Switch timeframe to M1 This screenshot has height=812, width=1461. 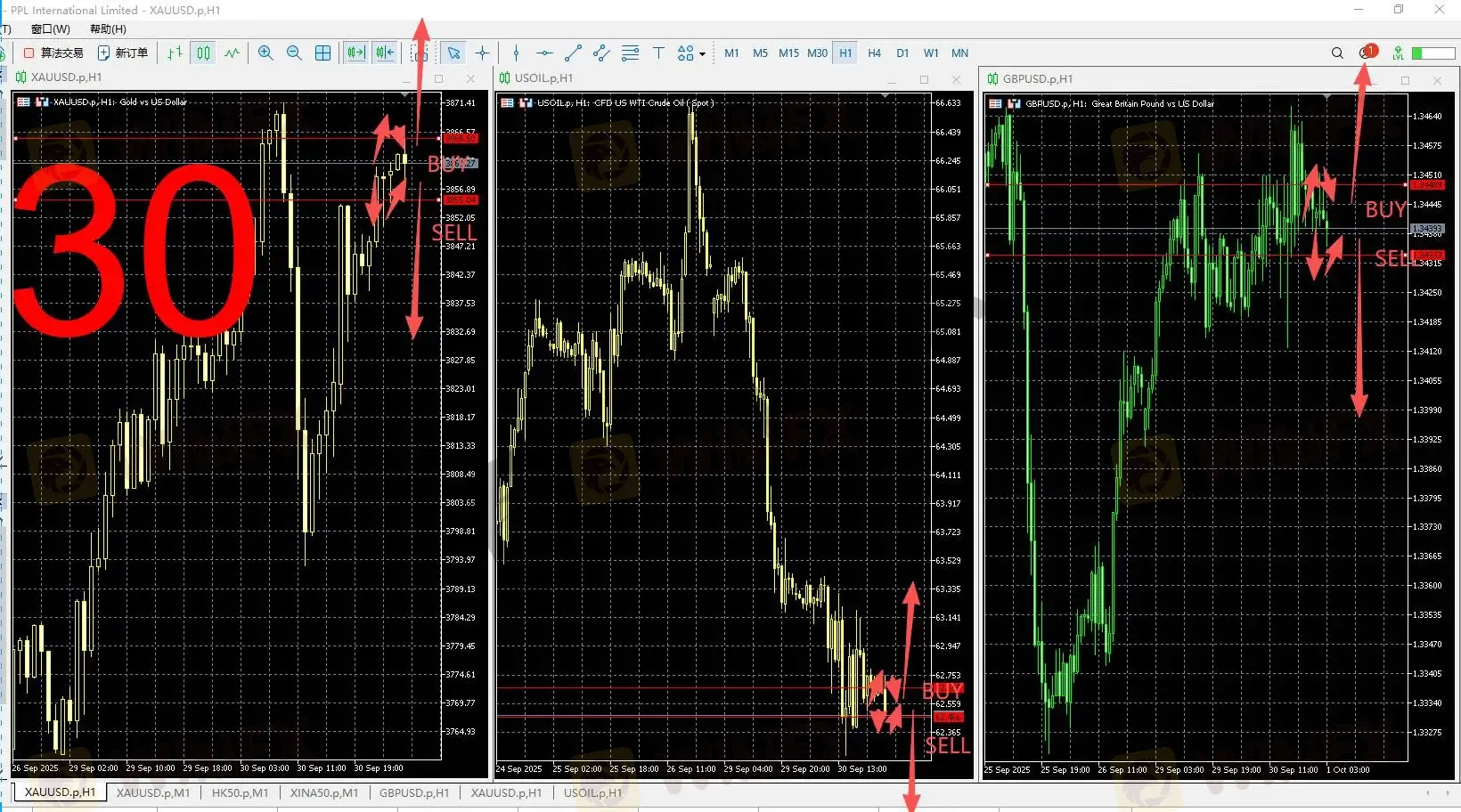731,53
